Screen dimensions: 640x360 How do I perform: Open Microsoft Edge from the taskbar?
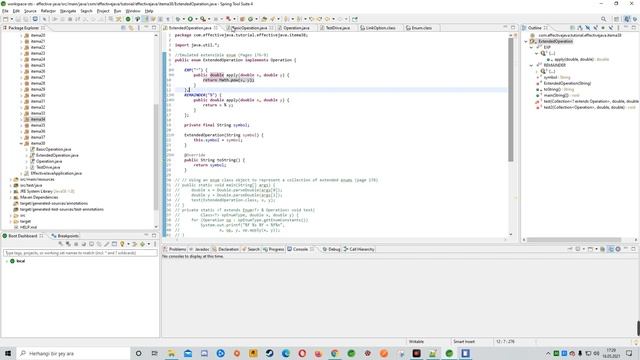pyautogui.click(x=286, y=353)
